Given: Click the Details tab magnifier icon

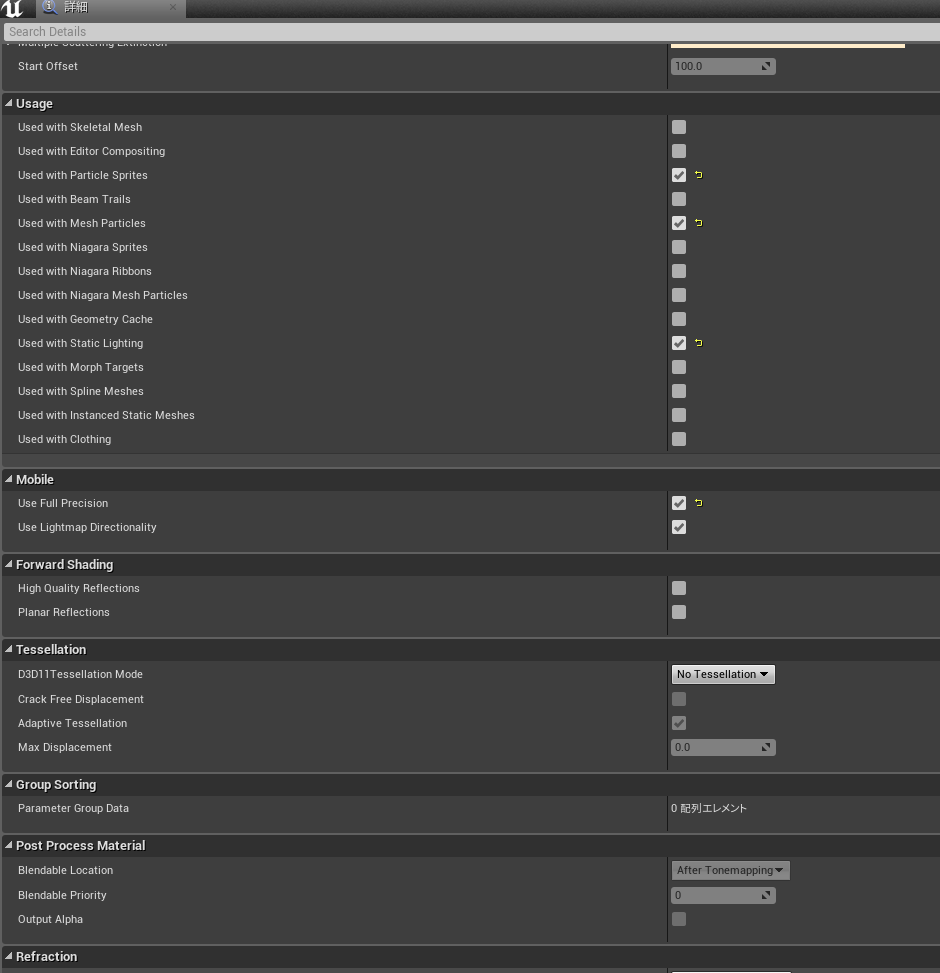Looking at the screenshot, I should tap(50, 7).
